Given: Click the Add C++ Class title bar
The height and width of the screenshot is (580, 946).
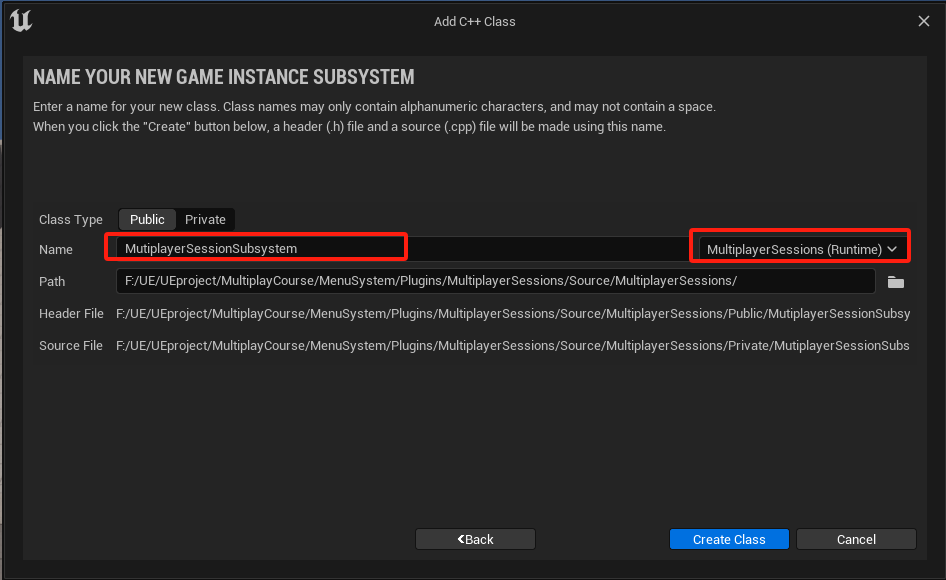Looking at the screenshot, I should [474, 21].
